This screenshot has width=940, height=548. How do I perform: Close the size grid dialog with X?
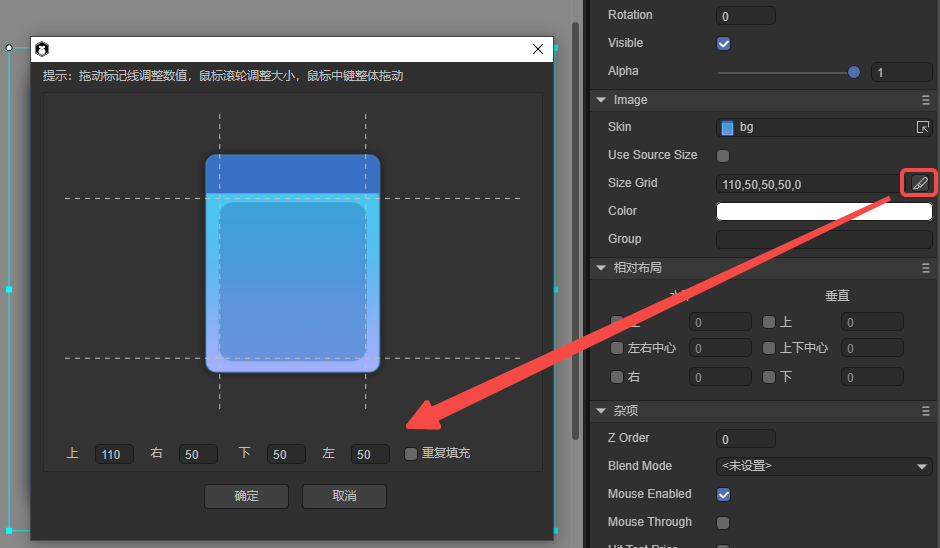pos(538,49)
